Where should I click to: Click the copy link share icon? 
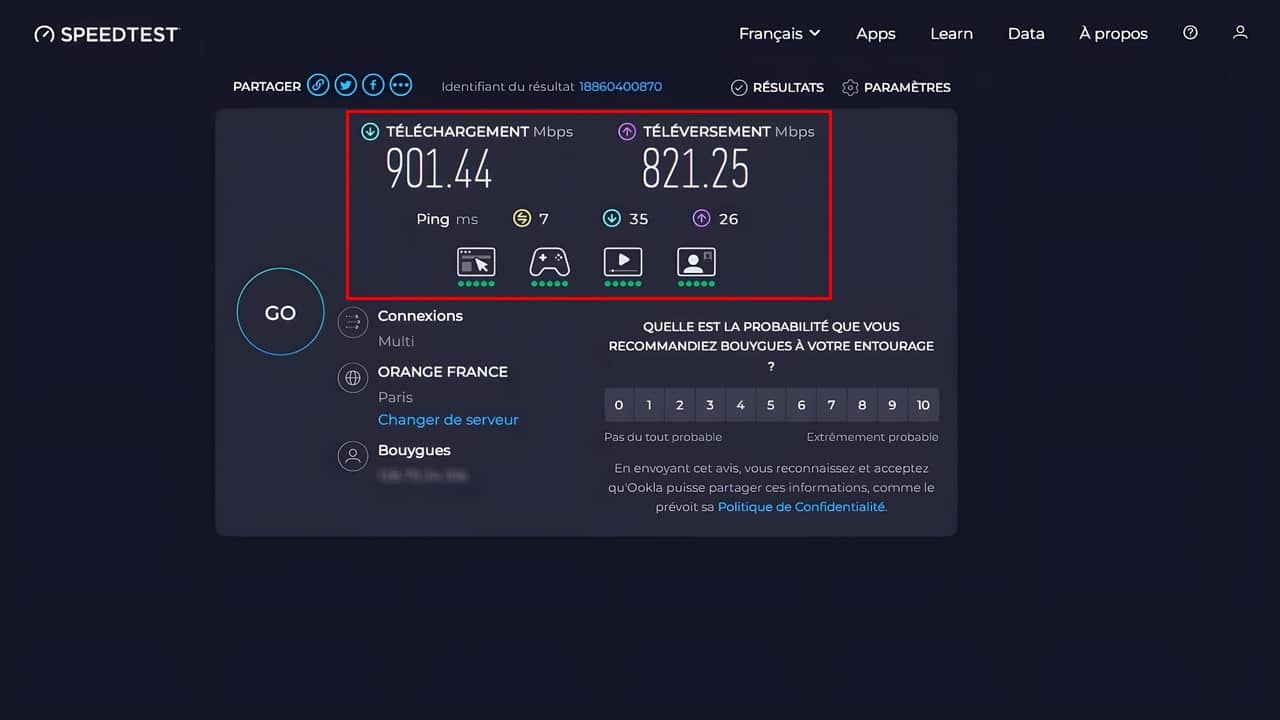point(318,86)
